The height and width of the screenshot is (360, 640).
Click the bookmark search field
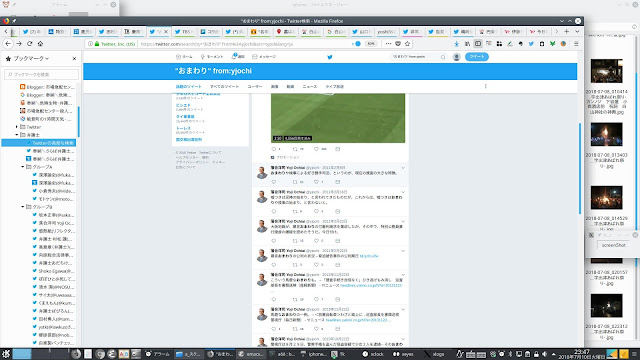41,74
